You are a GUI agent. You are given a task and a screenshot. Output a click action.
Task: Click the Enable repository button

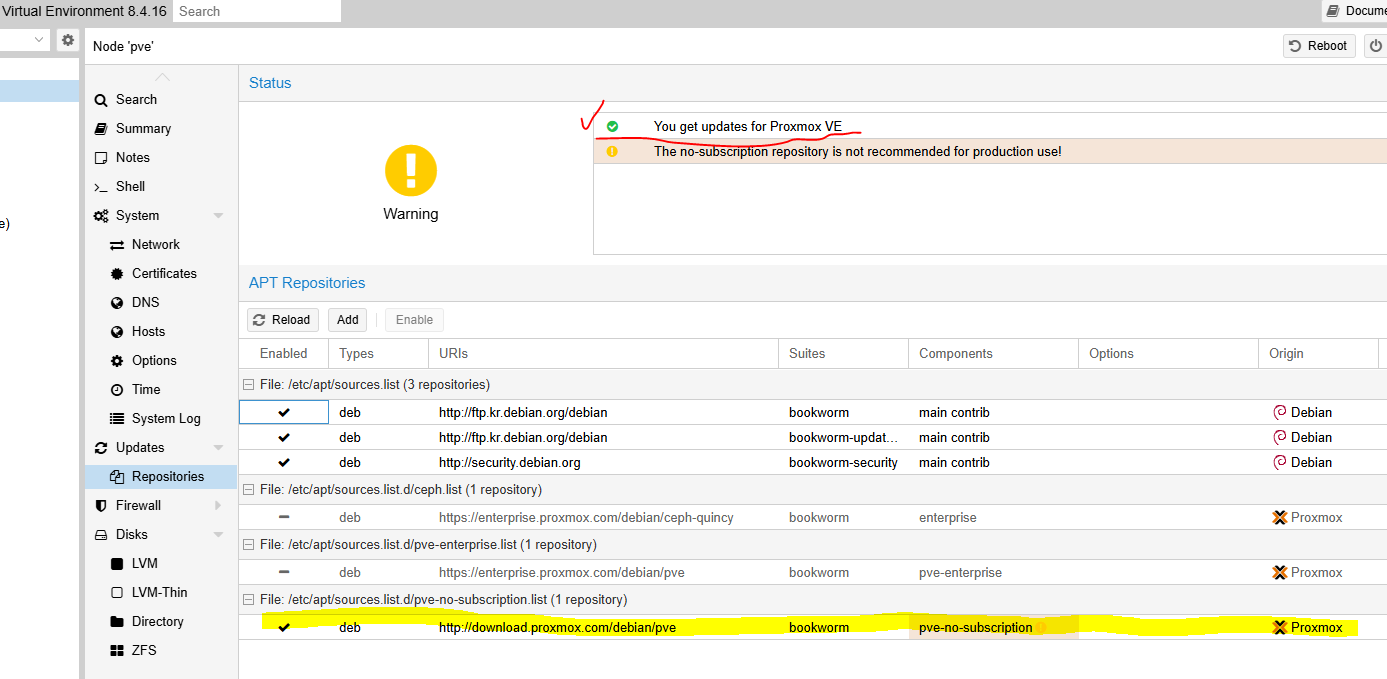(414, 320)
